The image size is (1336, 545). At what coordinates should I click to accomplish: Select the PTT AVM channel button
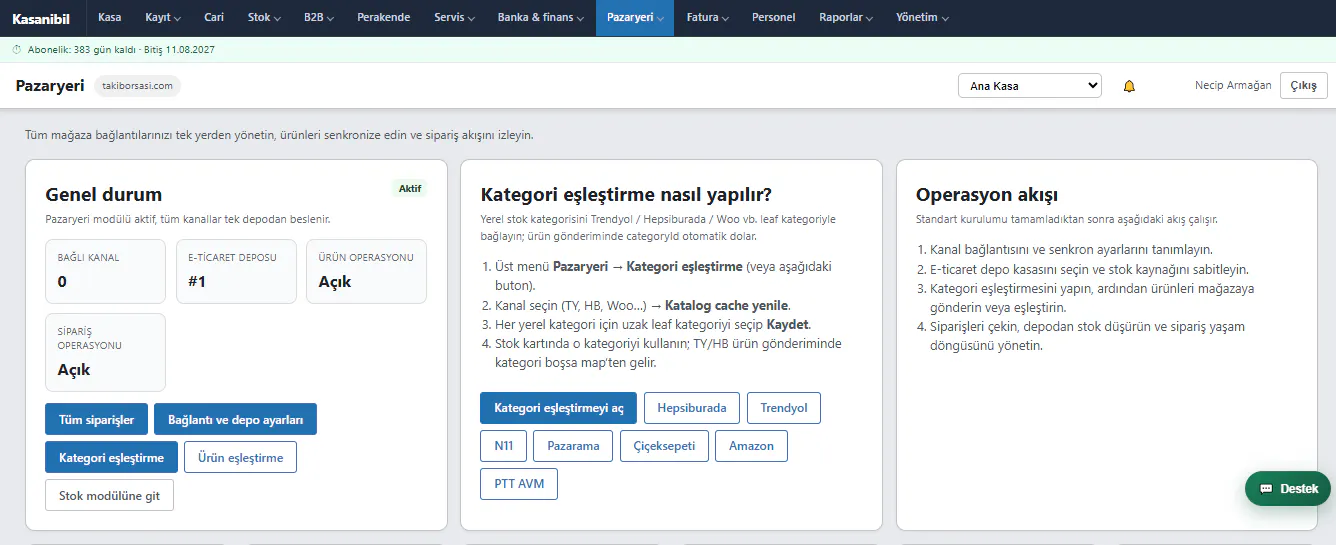519,484
